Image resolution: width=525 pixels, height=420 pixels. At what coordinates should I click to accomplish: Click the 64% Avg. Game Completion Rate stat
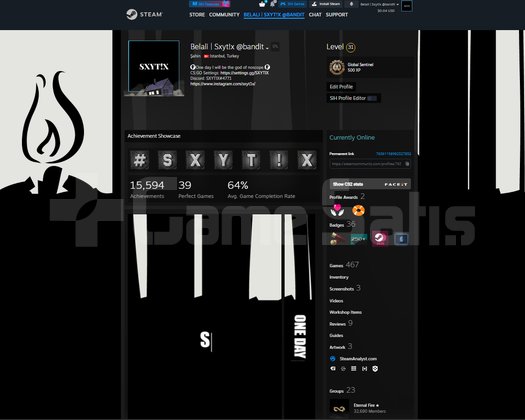click(x=261, y=189)
